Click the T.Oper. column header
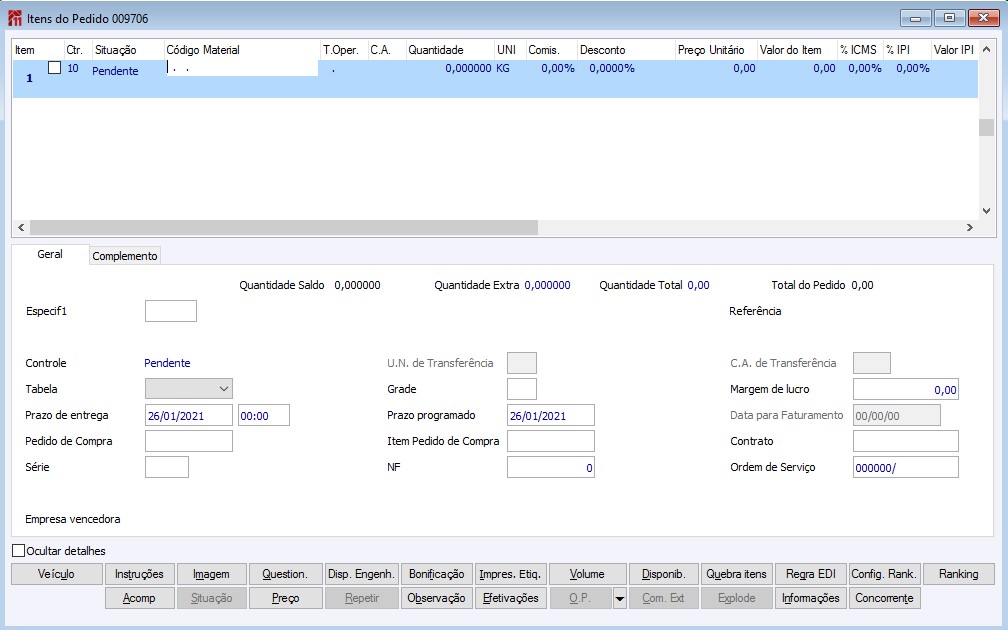The image size is (1008, 630). 344,50
